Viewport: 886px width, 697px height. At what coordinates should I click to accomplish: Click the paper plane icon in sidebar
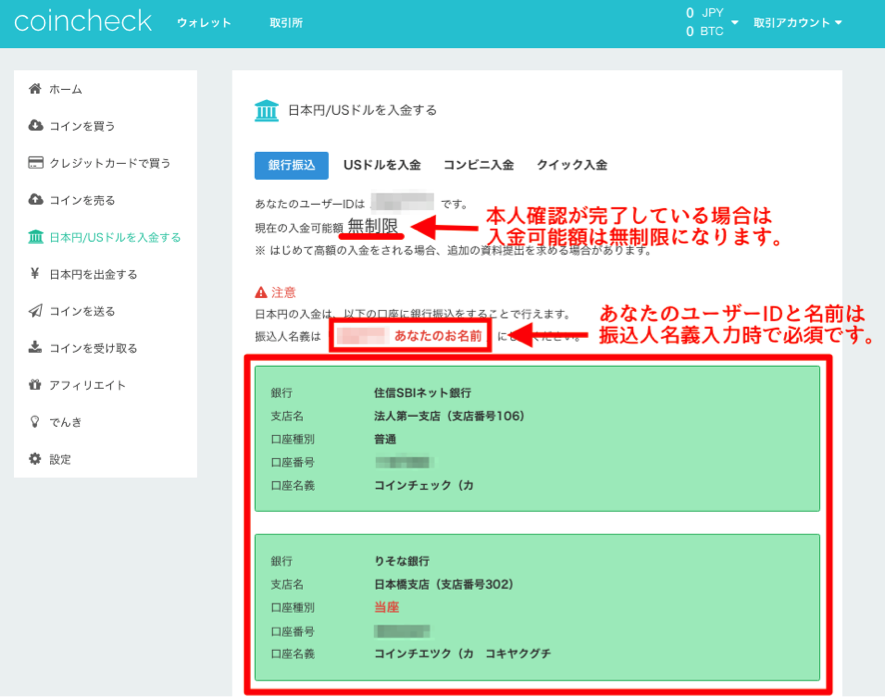[x=35, y=311]
